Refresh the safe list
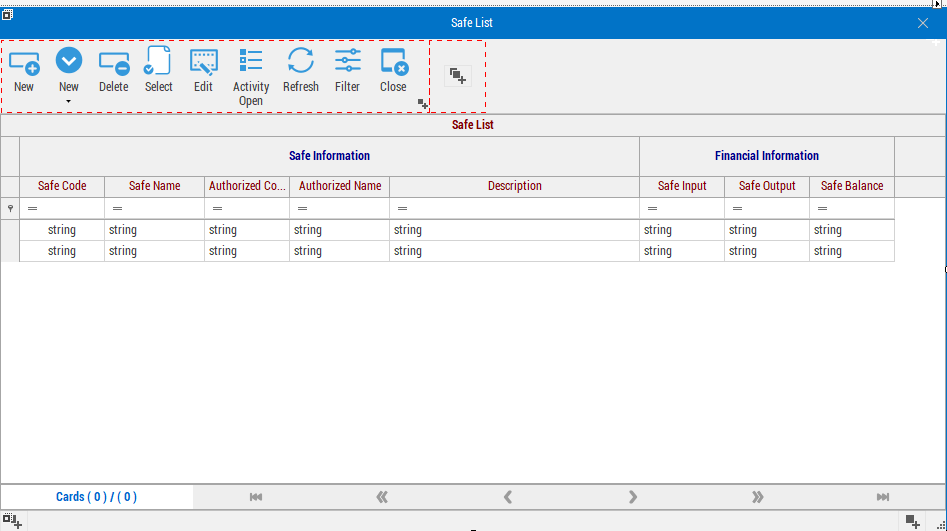 click(x=301, y=60)
